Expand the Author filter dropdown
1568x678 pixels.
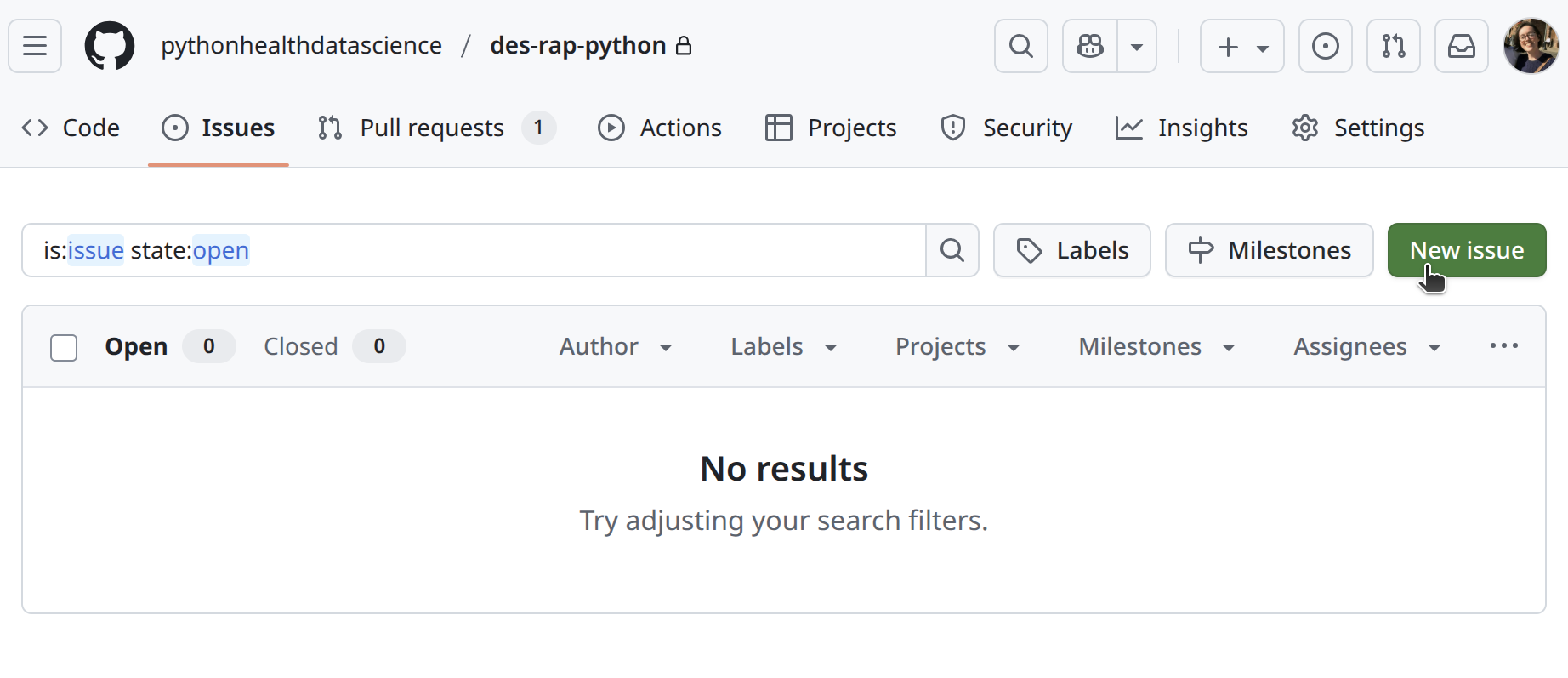coord(616,346)
